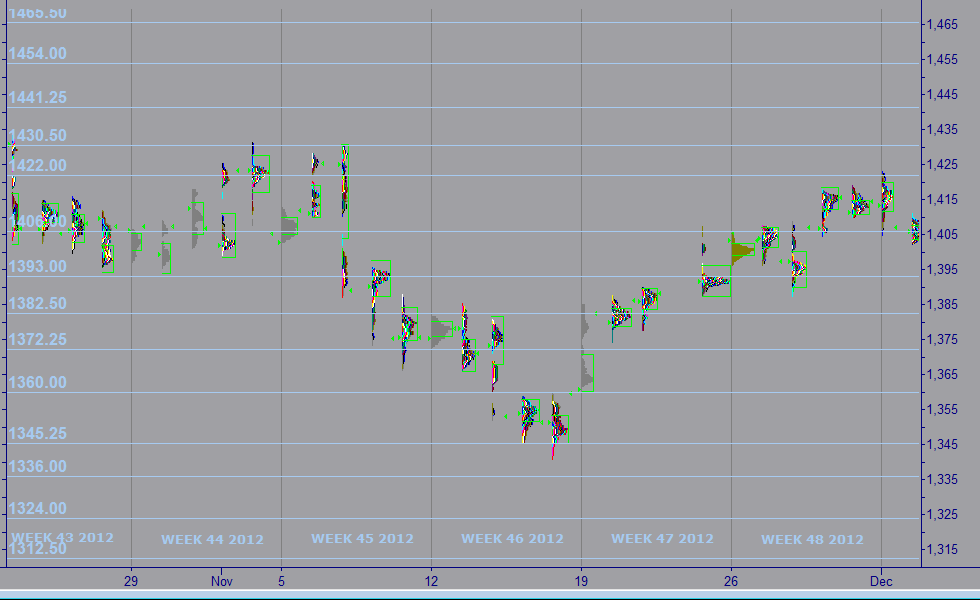Click the 1454.00 price level label

tap(38, 53)
